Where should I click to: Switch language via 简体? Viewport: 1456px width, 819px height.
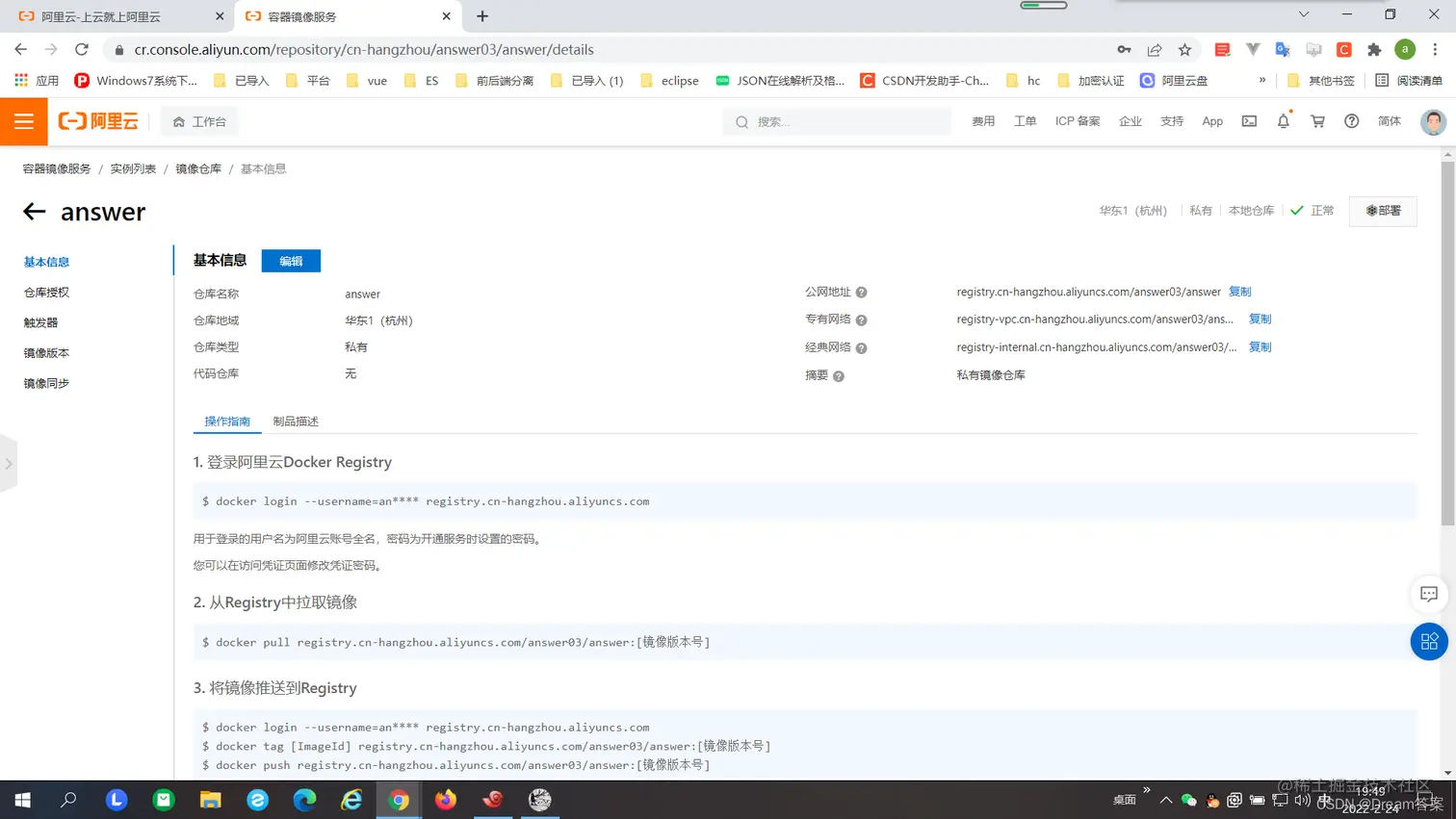click(x=1390, y=121)
